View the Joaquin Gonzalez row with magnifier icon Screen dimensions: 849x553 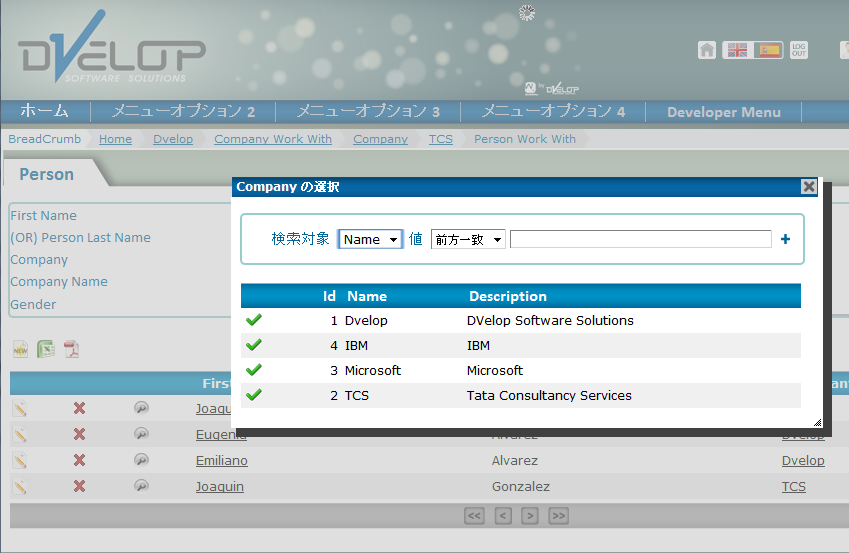141,486
